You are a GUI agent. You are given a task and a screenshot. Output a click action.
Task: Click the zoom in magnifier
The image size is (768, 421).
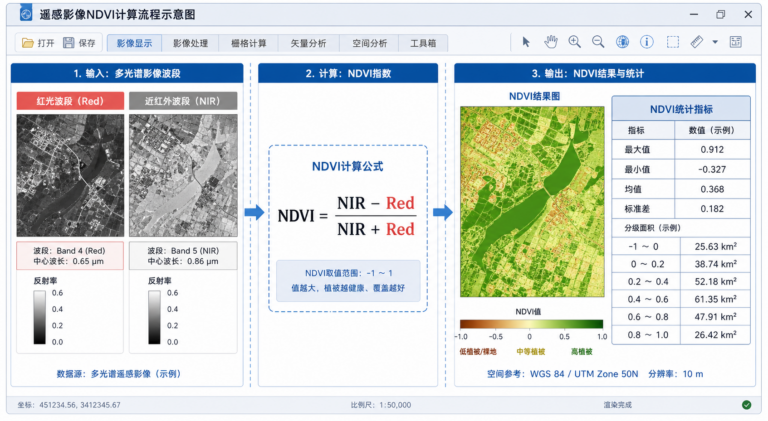pos(575,42)
